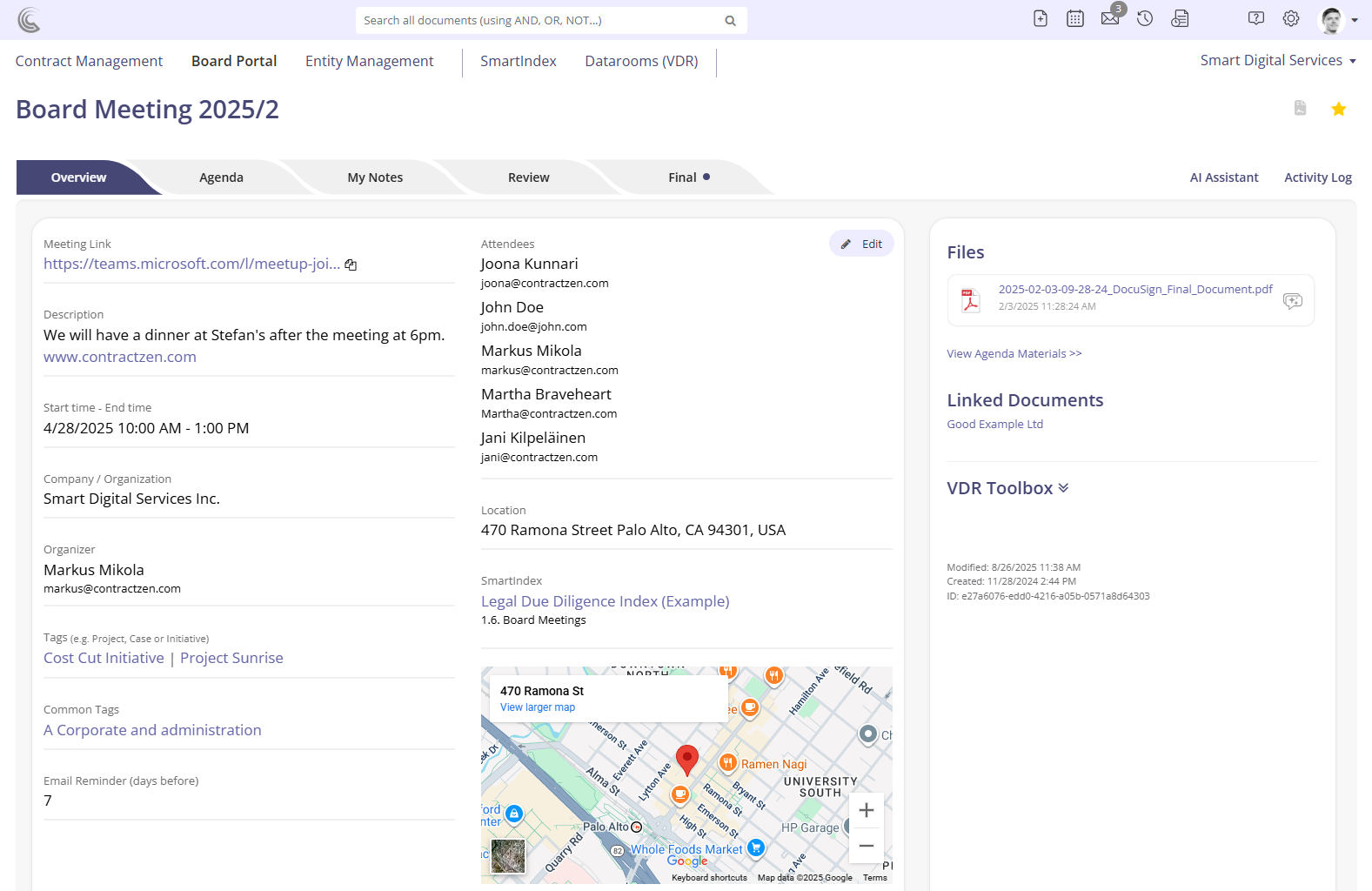Switch map to satellite thumbnail

[508, 856]
